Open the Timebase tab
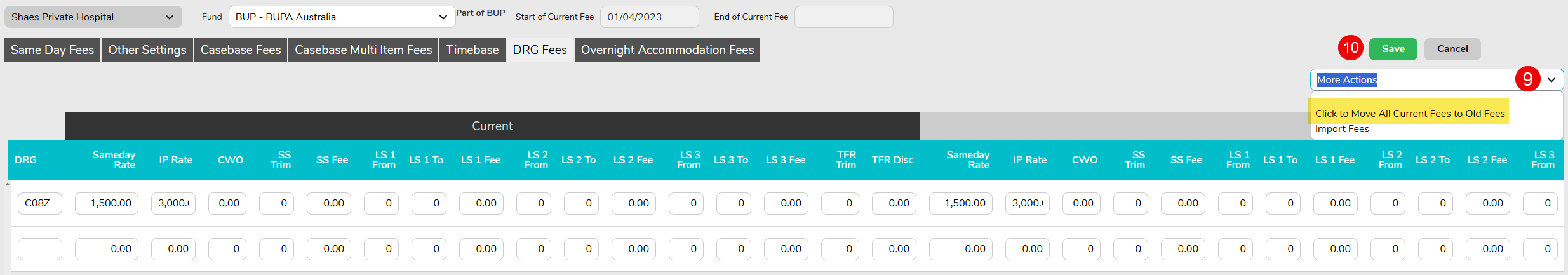Image resolution: width=1568 pixels, height=275 pixels. [472, 50]
